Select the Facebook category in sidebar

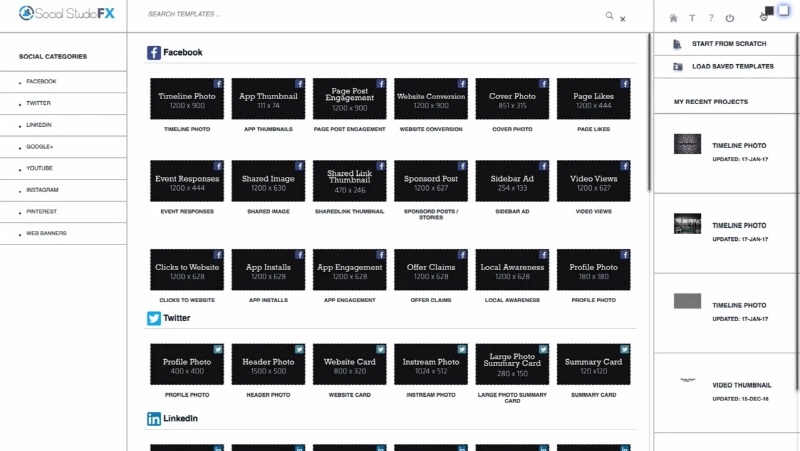click(x=63, y=82)
